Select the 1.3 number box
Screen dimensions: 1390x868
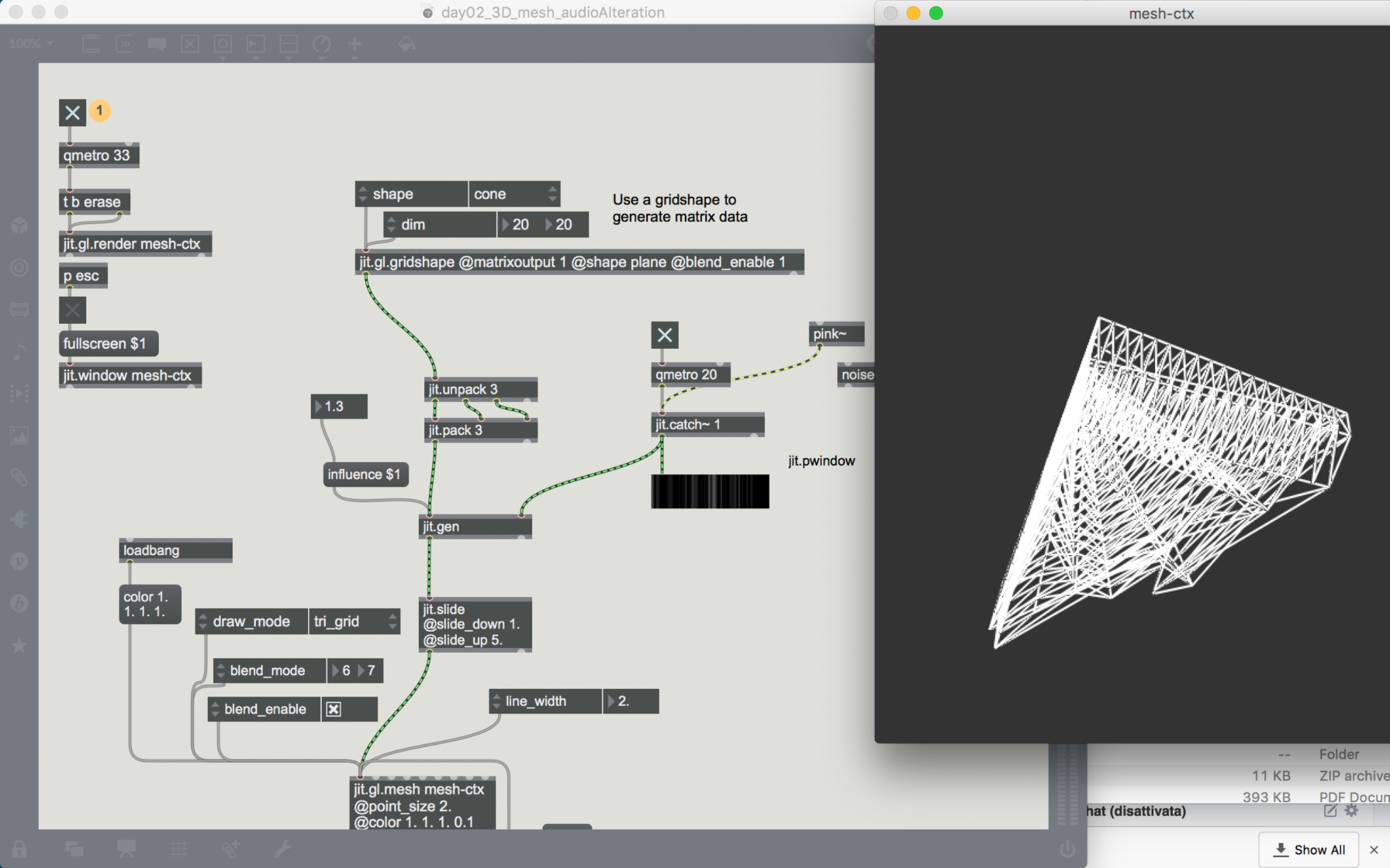click(x=339, y=407)
